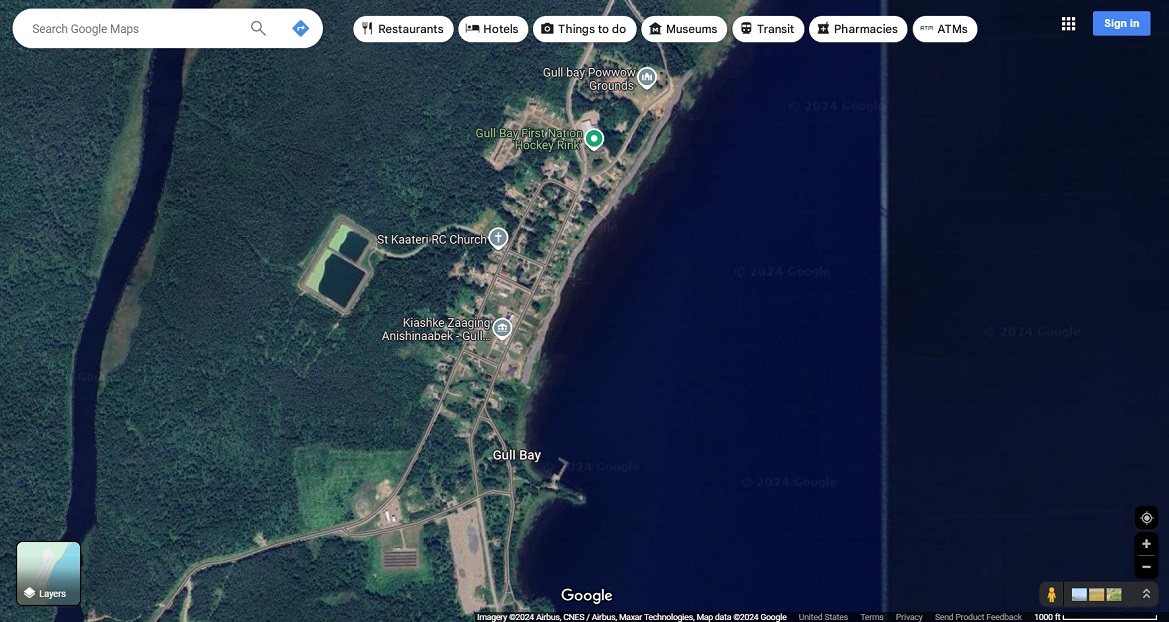Click the Gull bay Powwow Grounds marker

(x=647, y=77)
